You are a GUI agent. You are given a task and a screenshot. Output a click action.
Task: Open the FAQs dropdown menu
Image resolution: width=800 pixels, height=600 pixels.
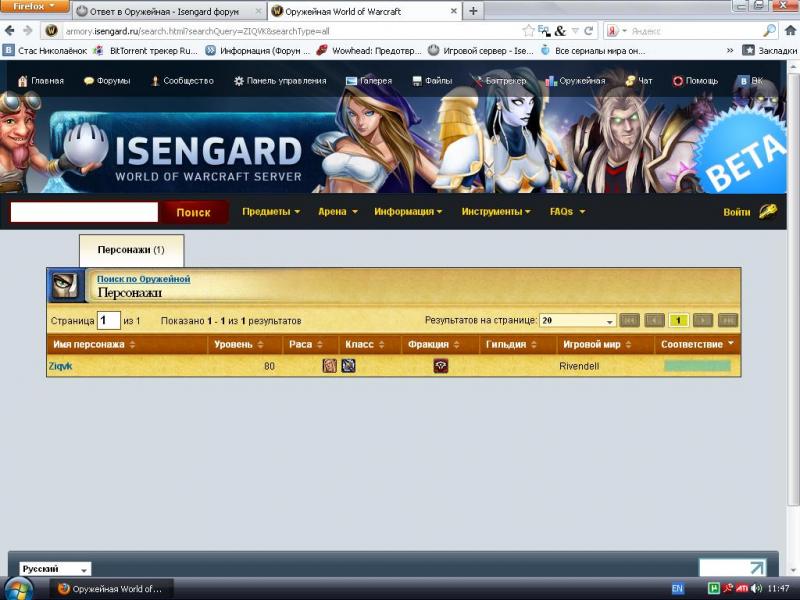(x=567, y=212)
